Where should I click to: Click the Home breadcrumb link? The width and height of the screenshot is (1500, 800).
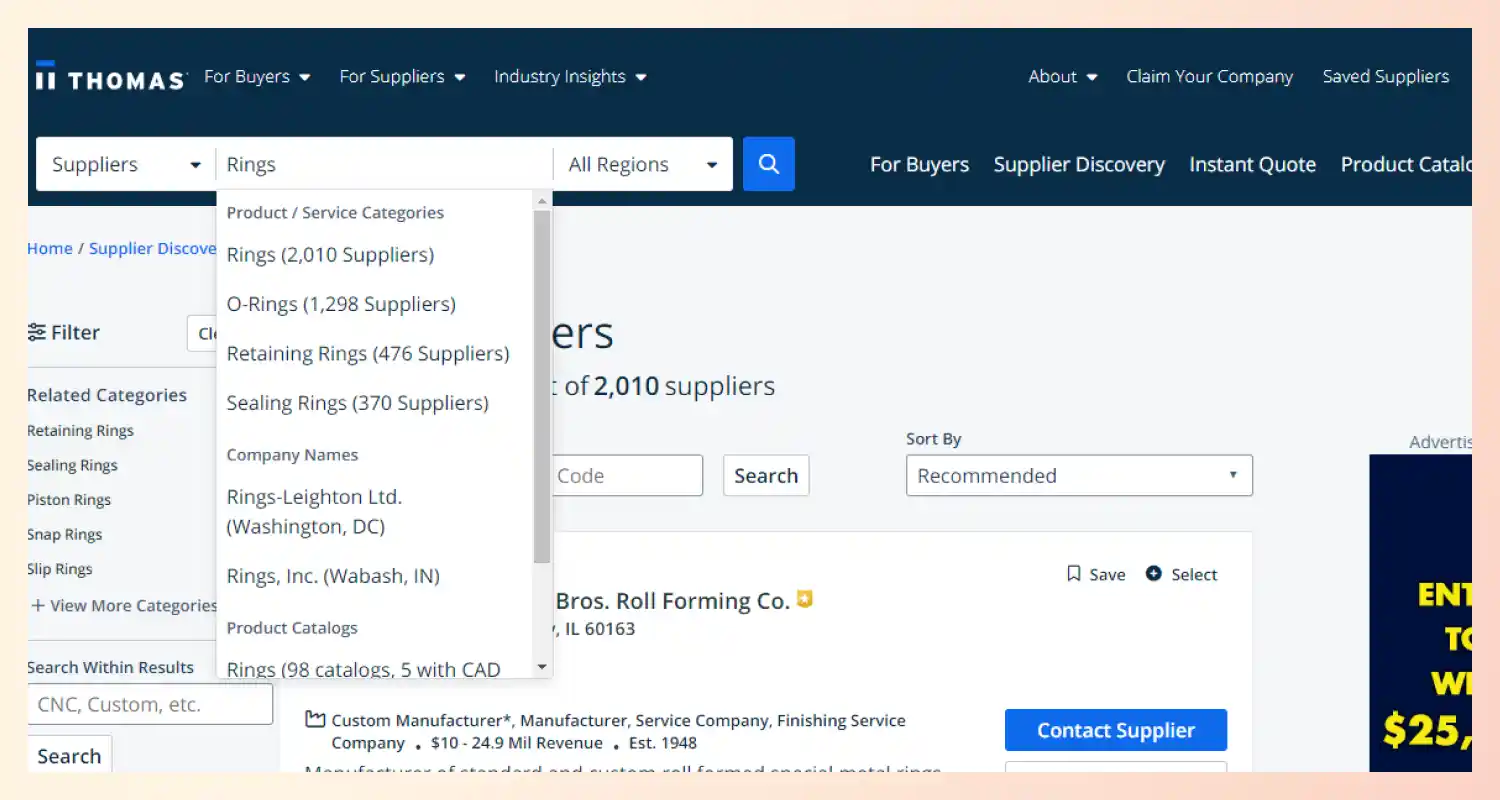pyautogui.click(x=50, y=248)
